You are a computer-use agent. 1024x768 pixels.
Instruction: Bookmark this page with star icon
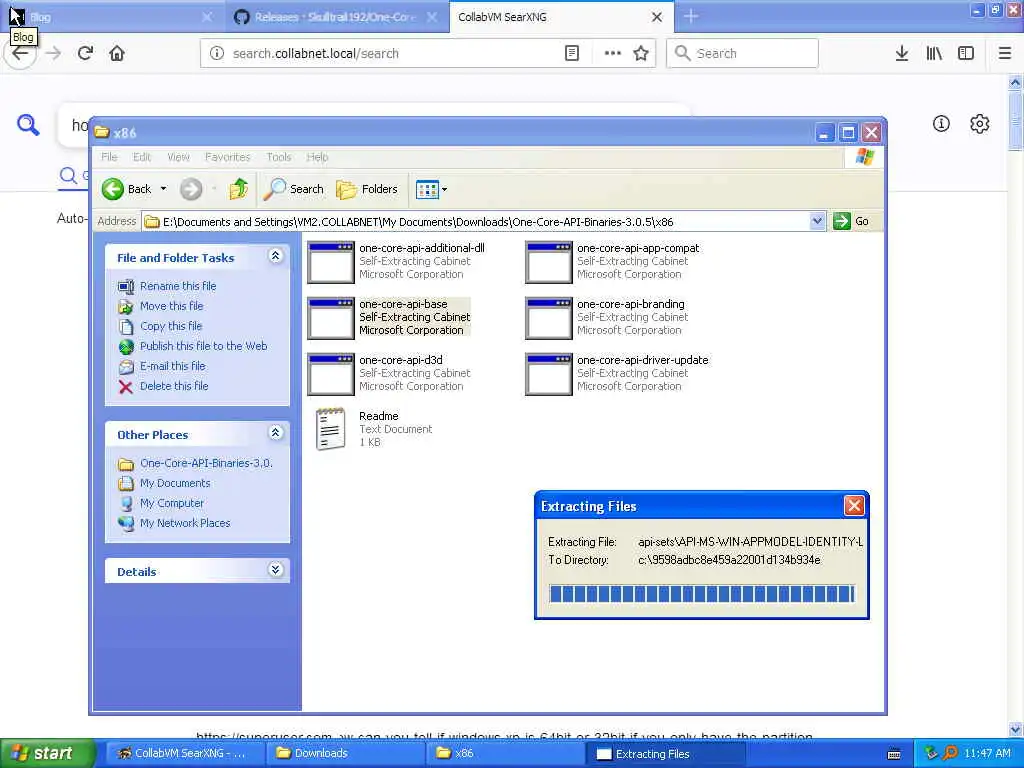click(641, 53)
